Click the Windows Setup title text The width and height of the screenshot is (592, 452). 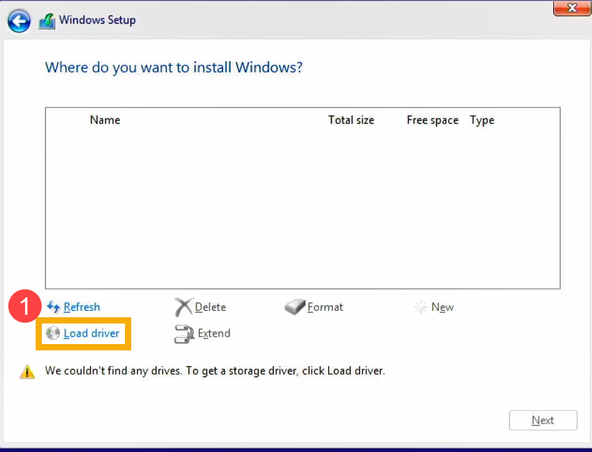(97, 20)
